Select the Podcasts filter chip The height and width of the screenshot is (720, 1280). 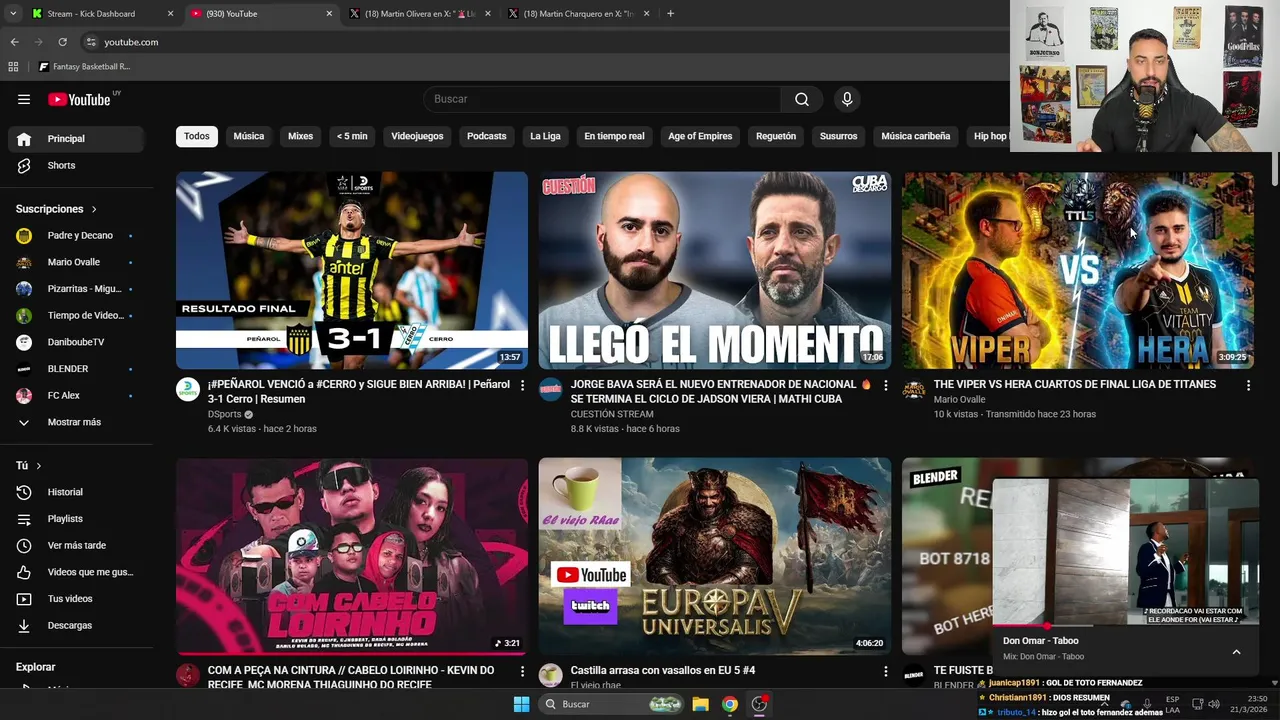tap(487, 136)
